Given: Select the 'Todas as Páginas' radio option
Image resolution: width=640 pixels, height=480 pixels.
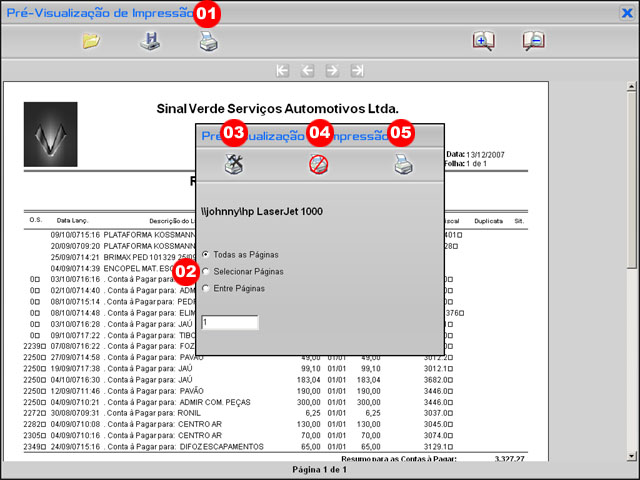Looking at the screenshot, I should 206,255.
